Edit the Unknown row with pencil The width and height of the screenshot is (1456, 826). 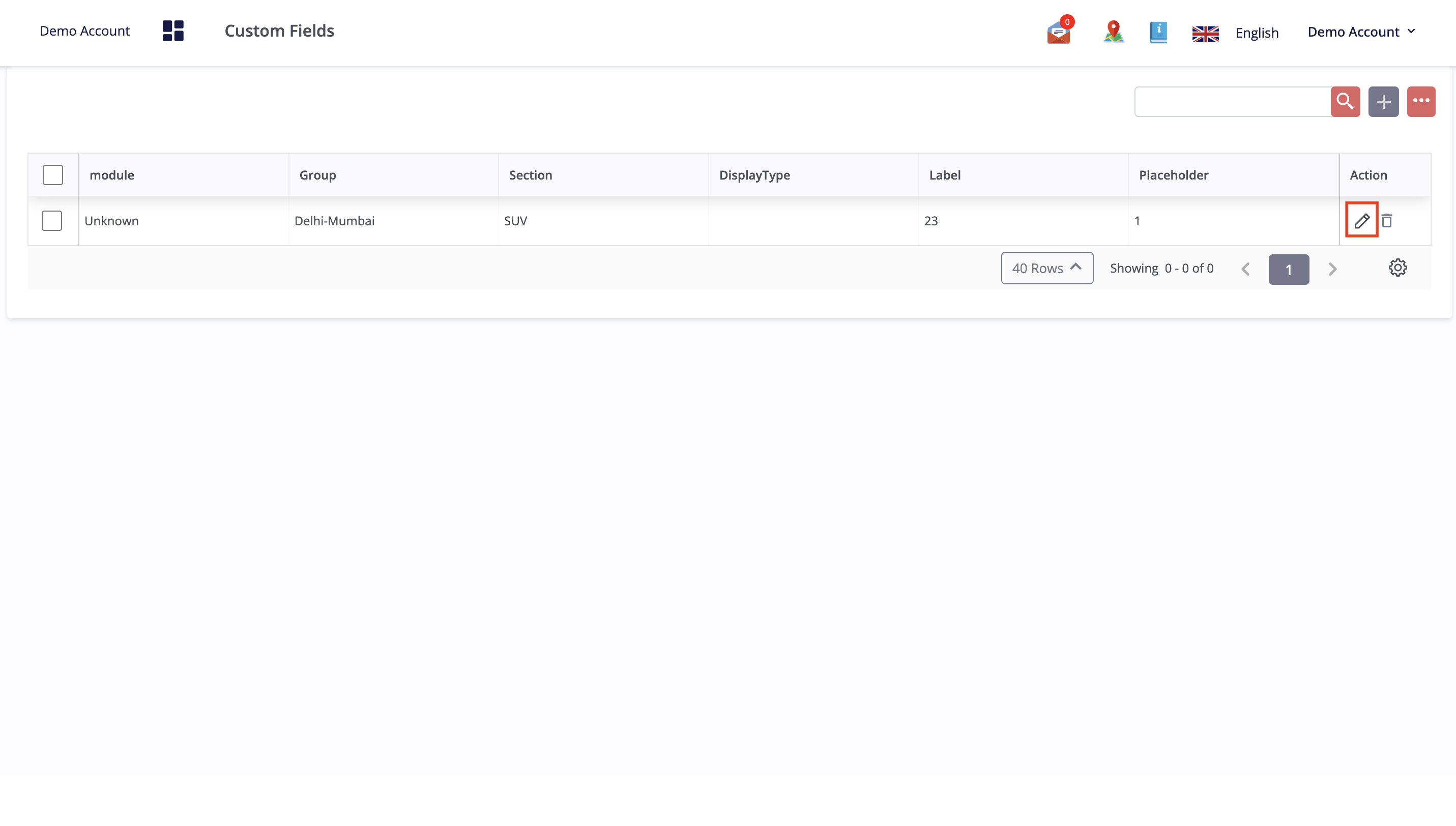pos(1361,220)
